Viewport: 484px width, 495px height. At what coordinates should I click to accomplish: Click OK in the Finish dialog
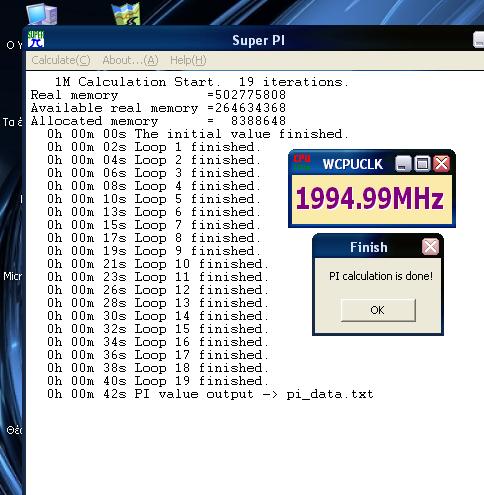(x=378, y=310)
